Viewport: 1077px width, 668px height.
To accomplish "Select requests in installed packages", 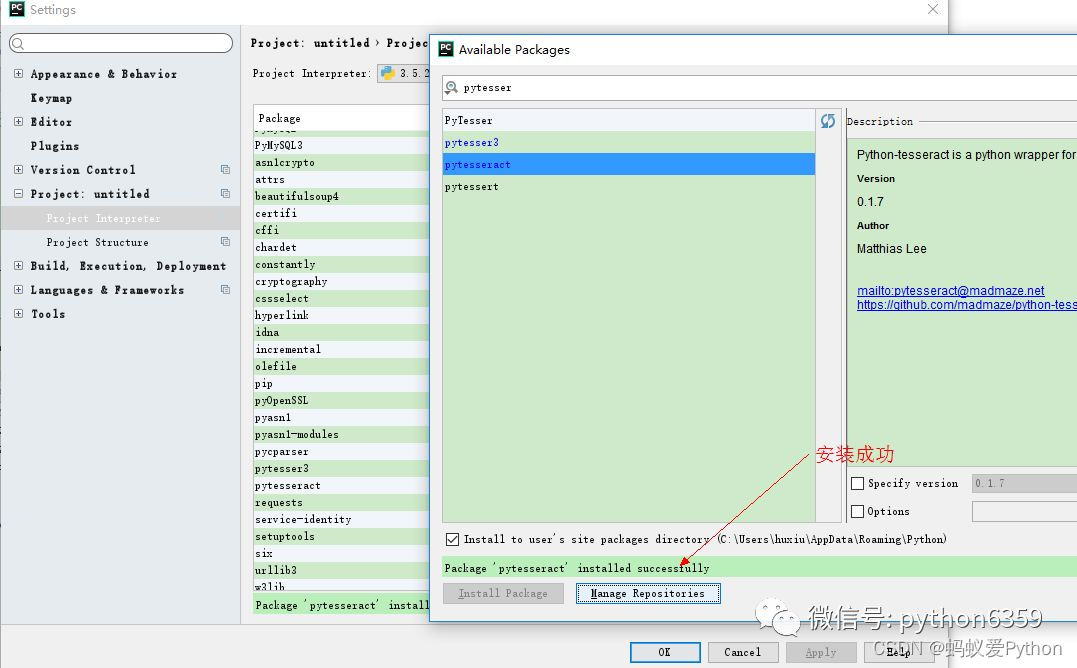I will pyautogui.click(x=341, y=503).
